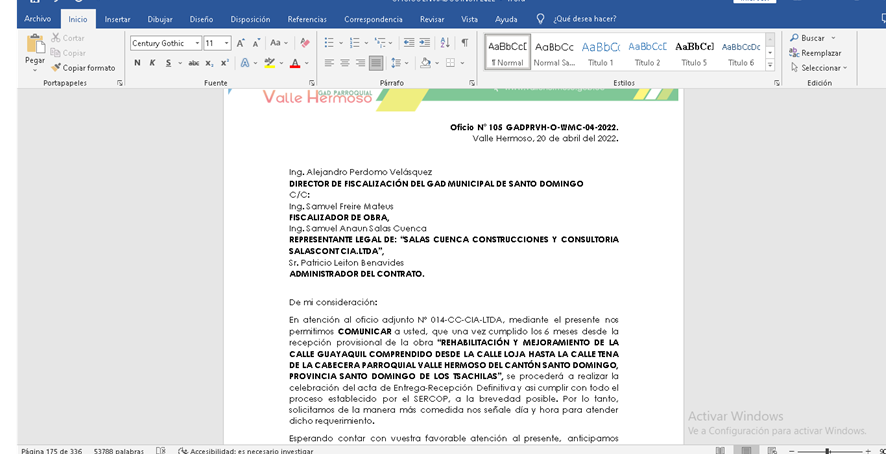Image resolution: width=886 pixels, height=454 pixels.
Task: Toggle bold formatting (N)
Action: click(x=138, y=63)
